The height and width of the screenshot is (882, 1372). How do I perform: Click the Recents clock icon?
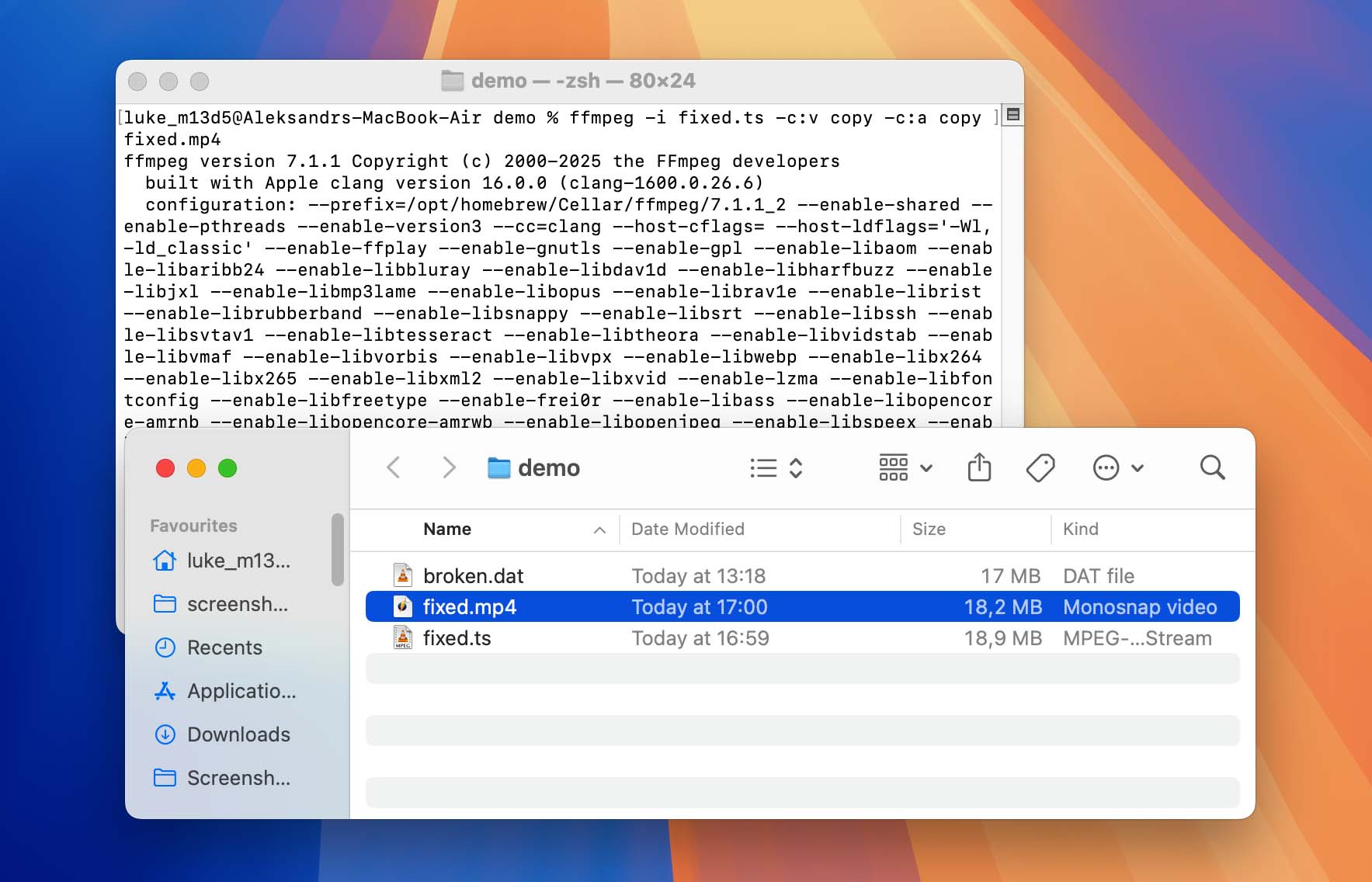[x=165, y=648]
